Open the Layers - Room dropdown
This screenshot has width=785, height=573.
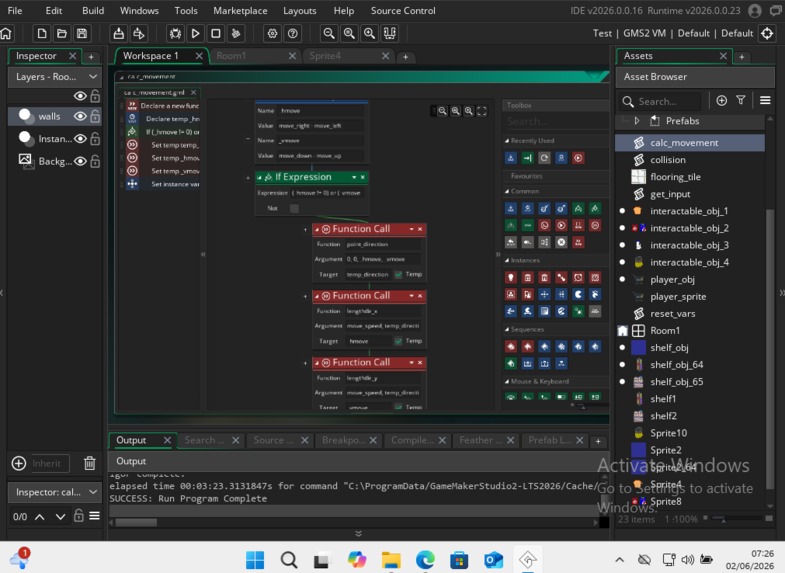pyautogui.click(x=55, y=77)
